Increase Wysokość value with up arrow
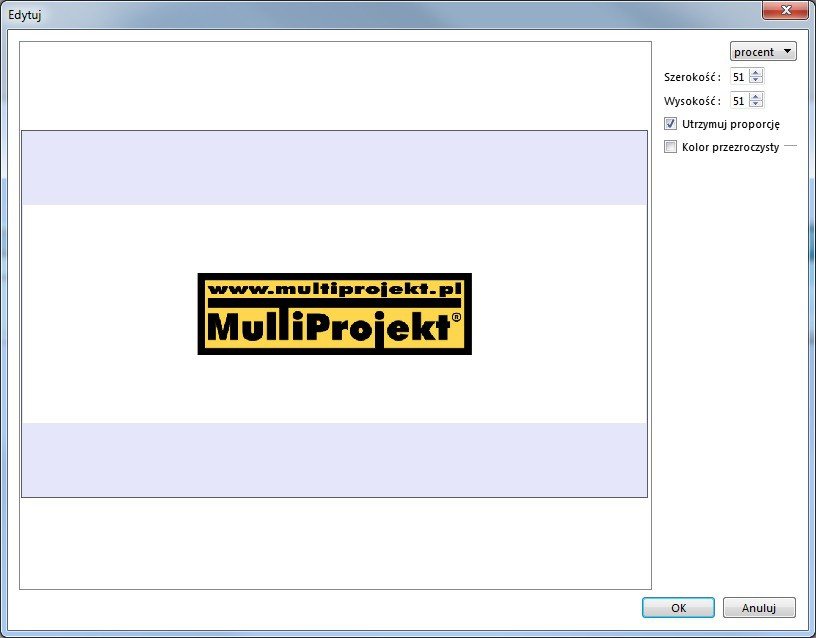 point(756,96)
